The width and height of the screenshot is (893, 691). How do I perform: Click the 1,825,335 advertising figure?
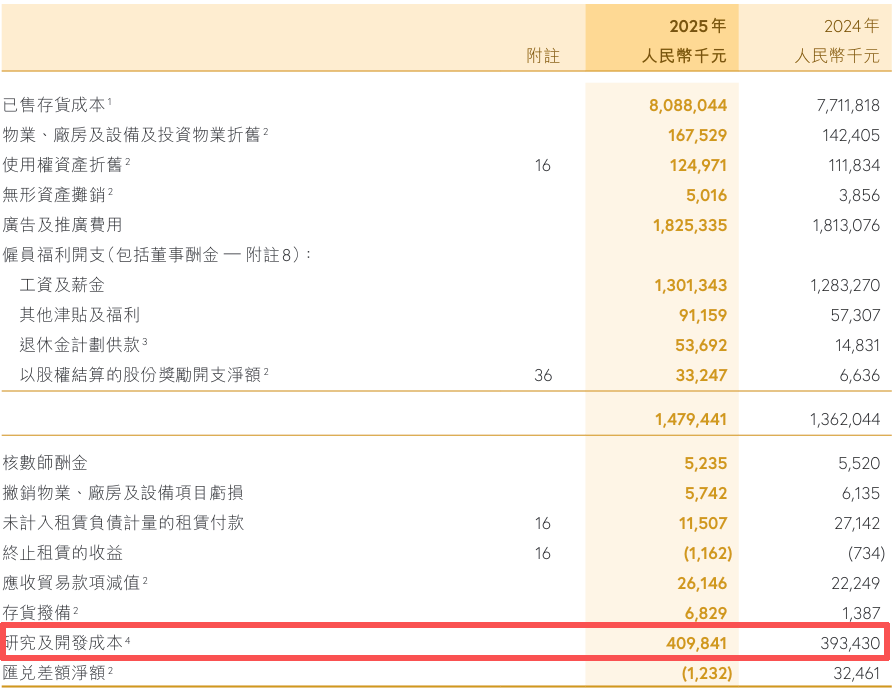click(x=690, y=226)
